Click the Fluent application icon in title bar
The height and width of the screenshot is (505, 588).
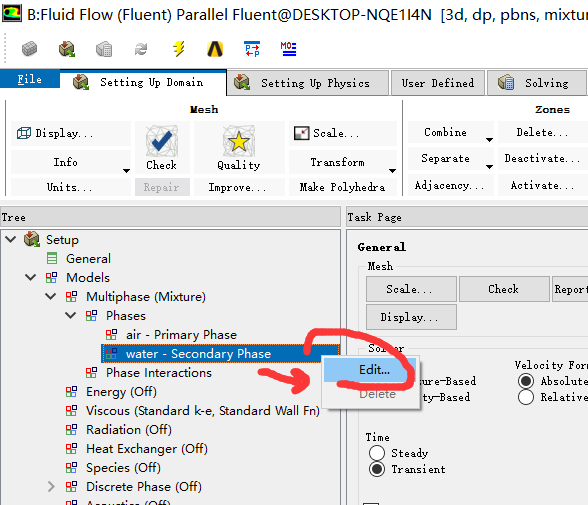tap(12, 14)
